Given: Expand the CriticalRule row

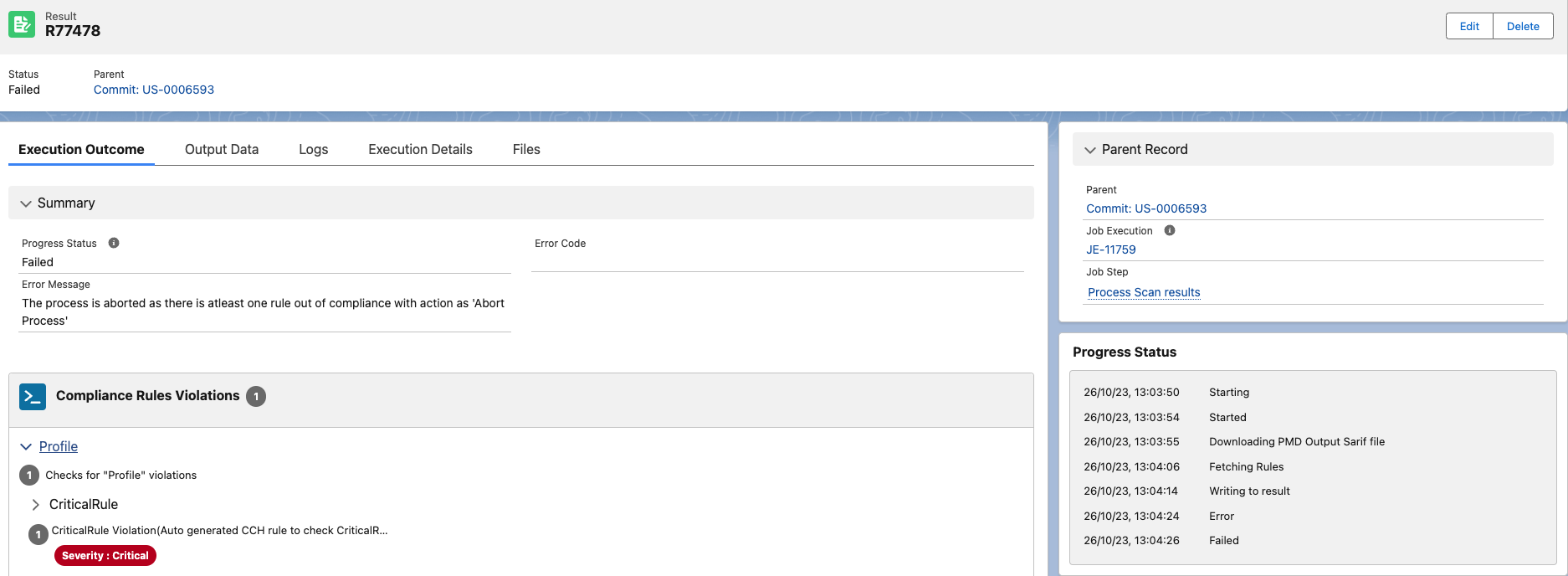Looking at the screenshot, I should click(x=35, y=505).
